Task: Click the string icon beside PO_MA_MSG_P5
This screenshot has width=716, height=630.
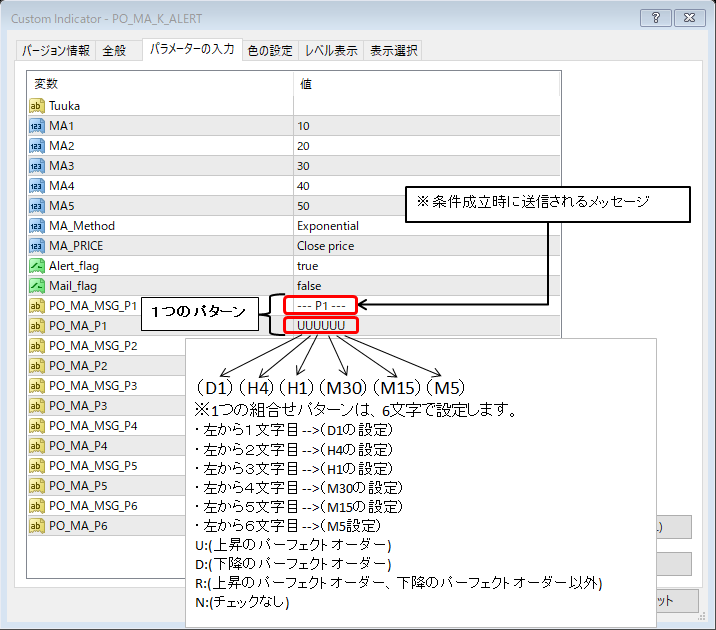Action: (37, 466)
